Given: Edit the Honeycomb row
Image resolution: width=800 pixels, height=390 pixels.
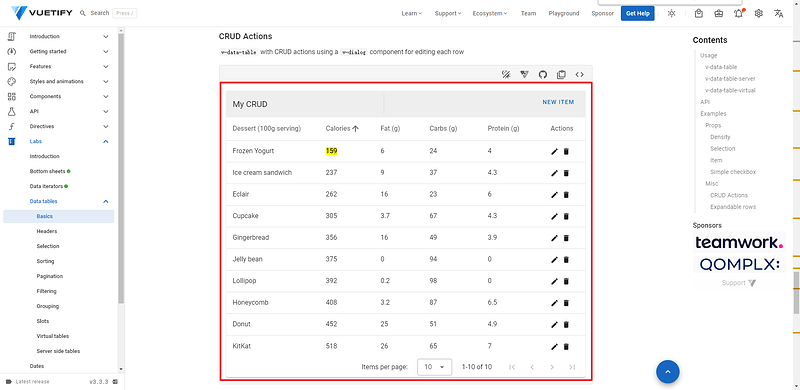Looking at the screenshot, I should [555, 303].
